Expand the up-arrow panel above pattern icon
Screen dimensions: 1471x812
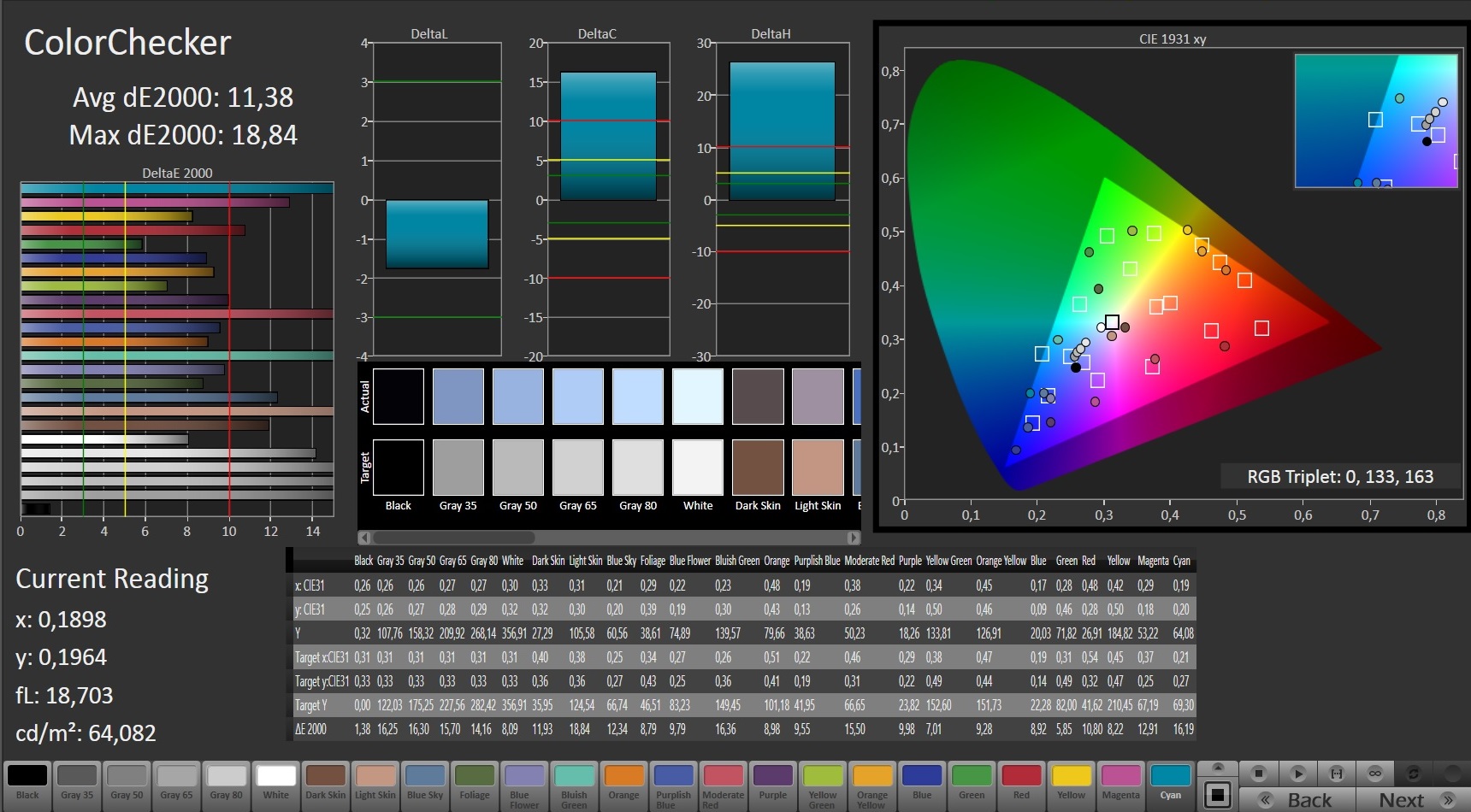point(1219,768)
